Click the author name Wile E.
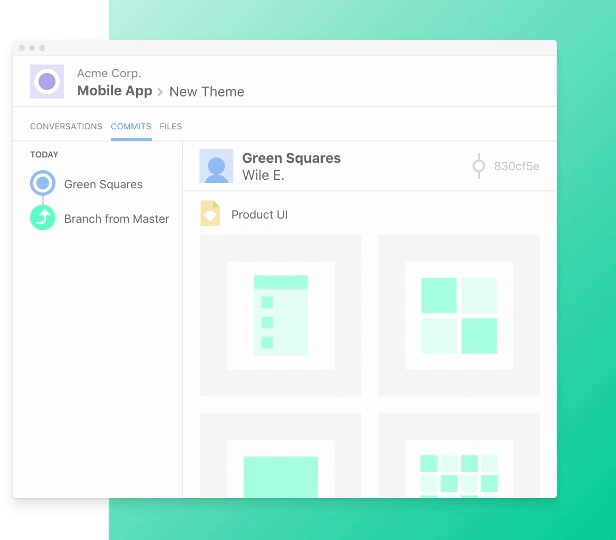 pos(263,175)
